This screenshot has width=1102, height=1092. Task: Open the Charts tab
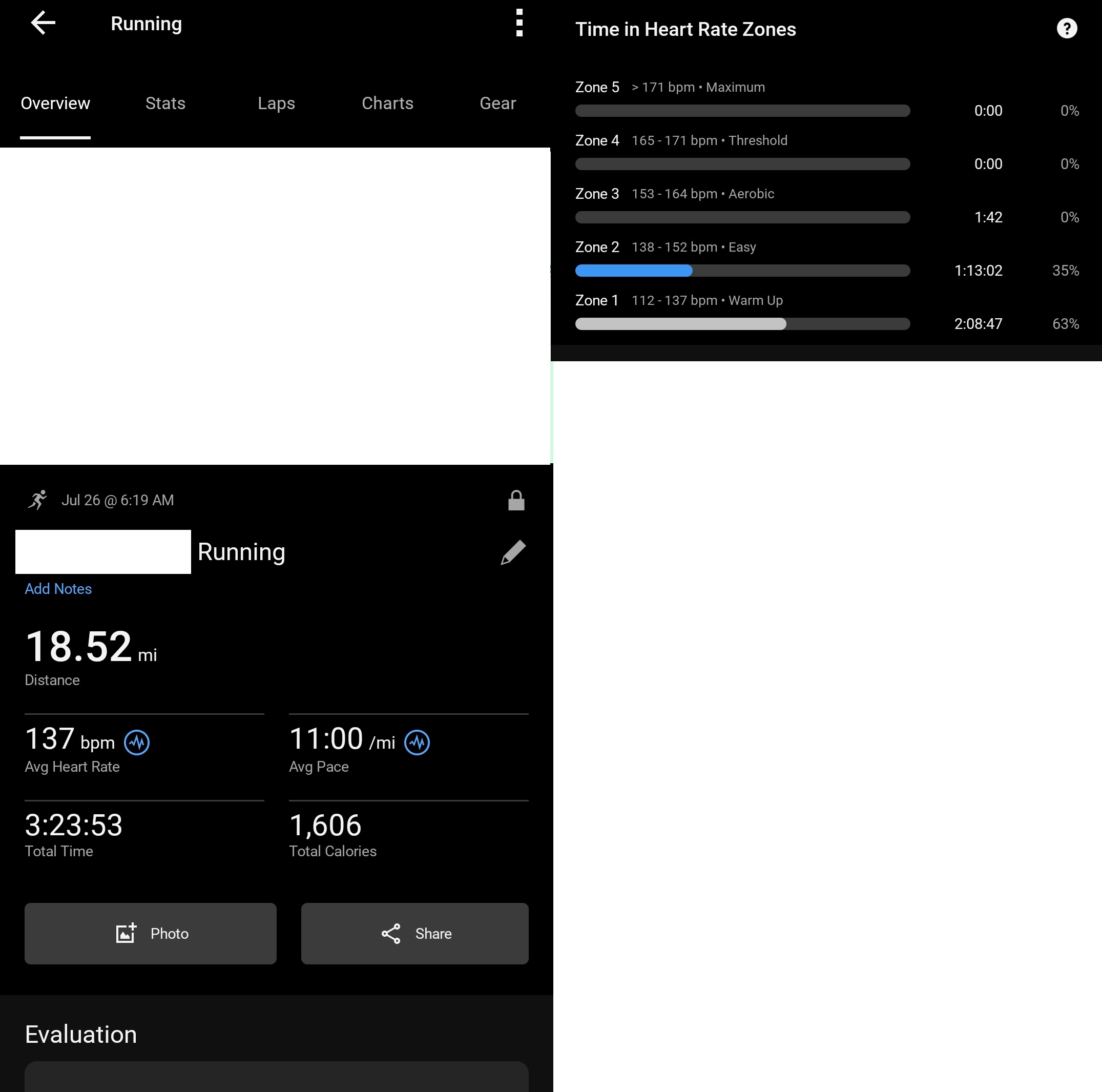click(387, 104)
